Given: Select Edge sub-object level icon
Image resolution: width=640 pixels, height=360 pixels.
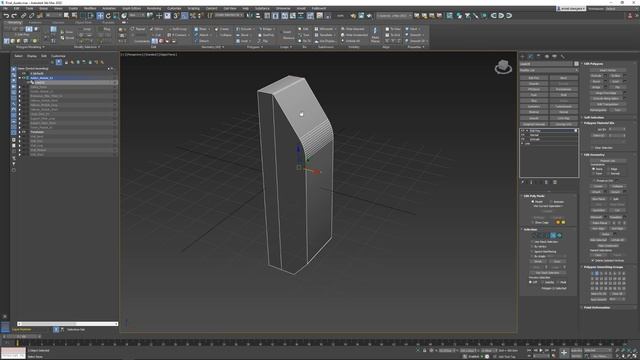Looking at the screenshot, I should tap(541, 236).
